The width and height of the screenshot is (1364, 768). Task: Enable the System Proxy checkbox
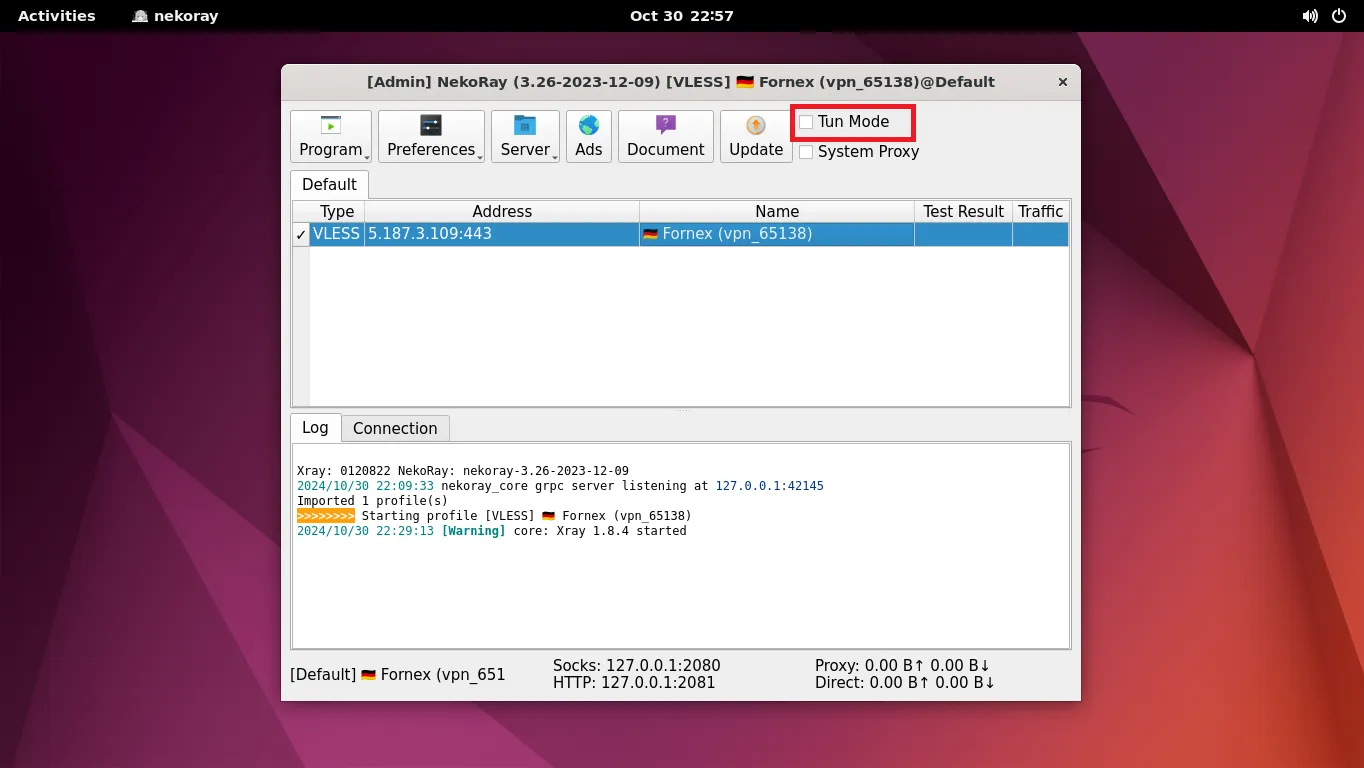(806, 152)
